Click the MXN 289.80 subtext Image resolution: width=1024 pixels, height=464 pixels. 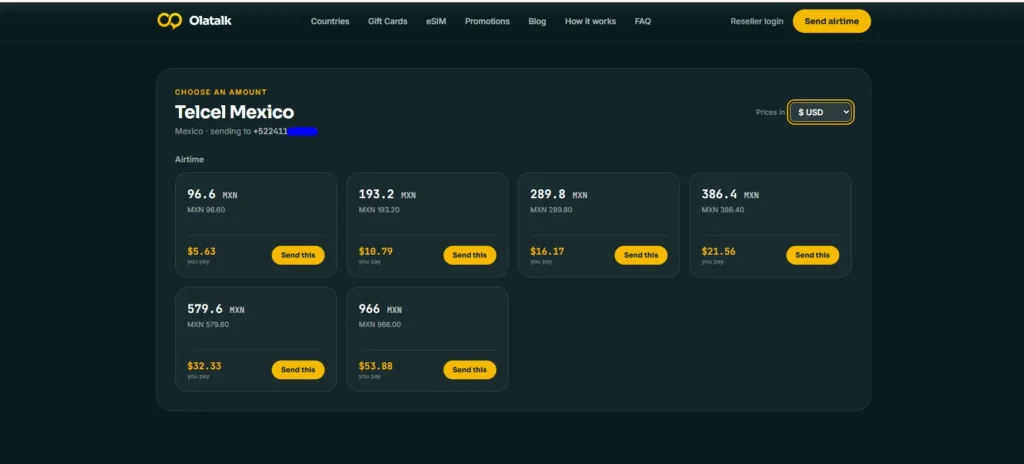(x=551, y=210)
